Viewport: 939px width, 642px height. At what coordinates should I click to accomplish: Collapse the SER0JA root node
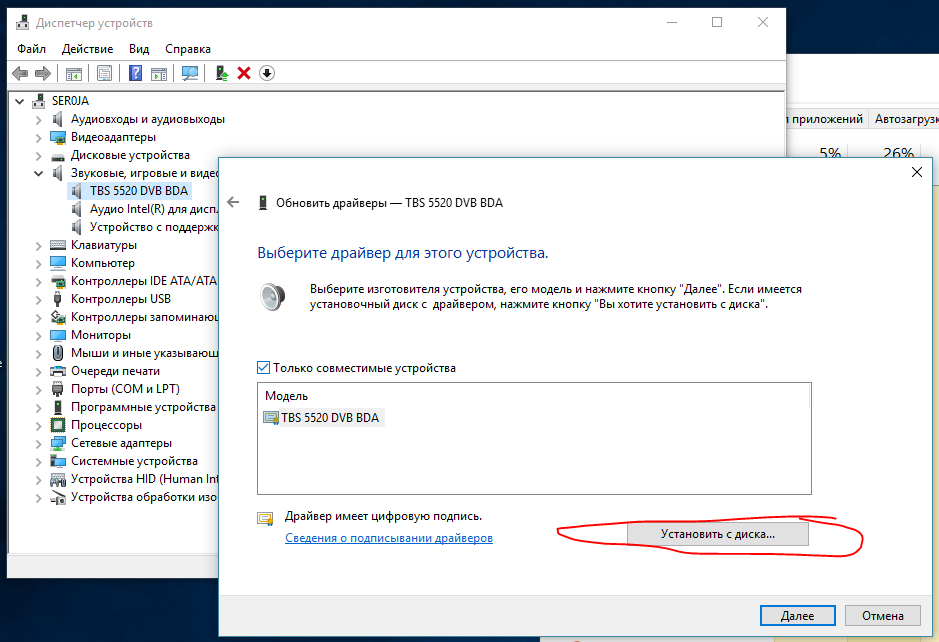[x=20, y=101]
